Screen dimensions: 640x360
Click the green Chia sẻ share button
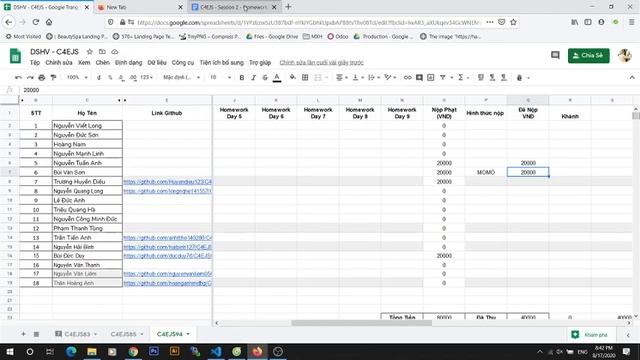point(588,56)
